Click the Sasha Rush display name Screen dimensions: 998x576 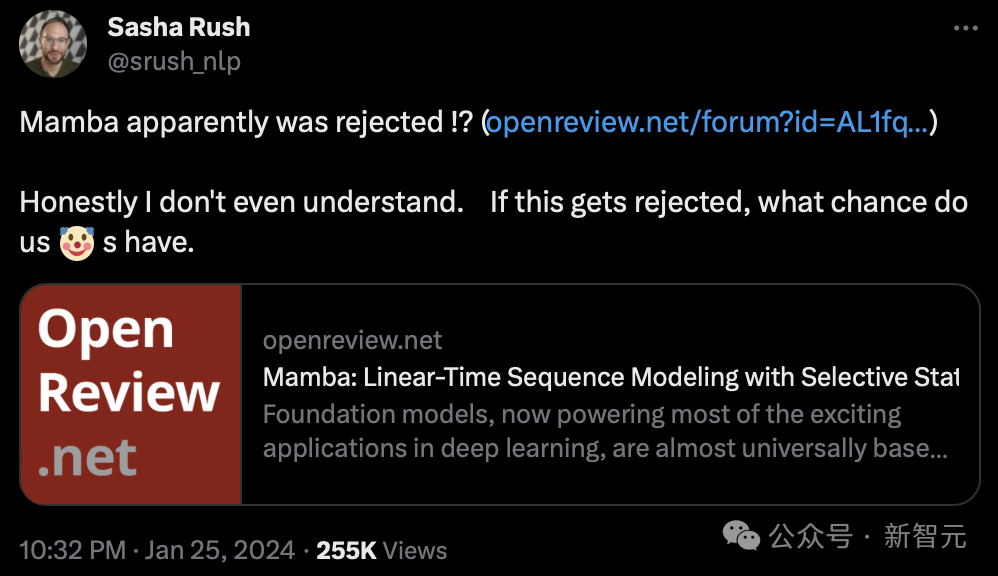coord(178,27)
